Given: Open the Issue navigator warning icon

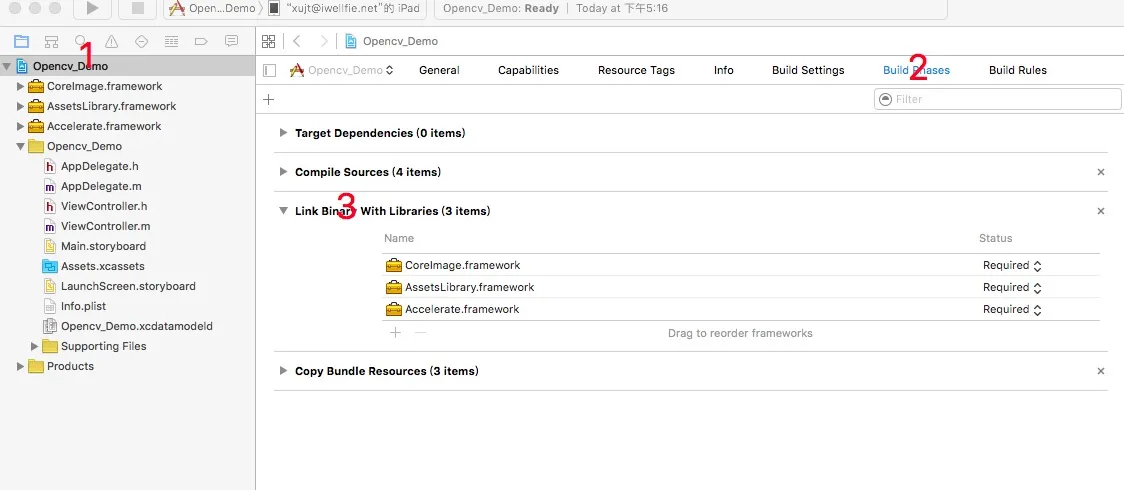Looking at the screenshot, I should 111,41.
